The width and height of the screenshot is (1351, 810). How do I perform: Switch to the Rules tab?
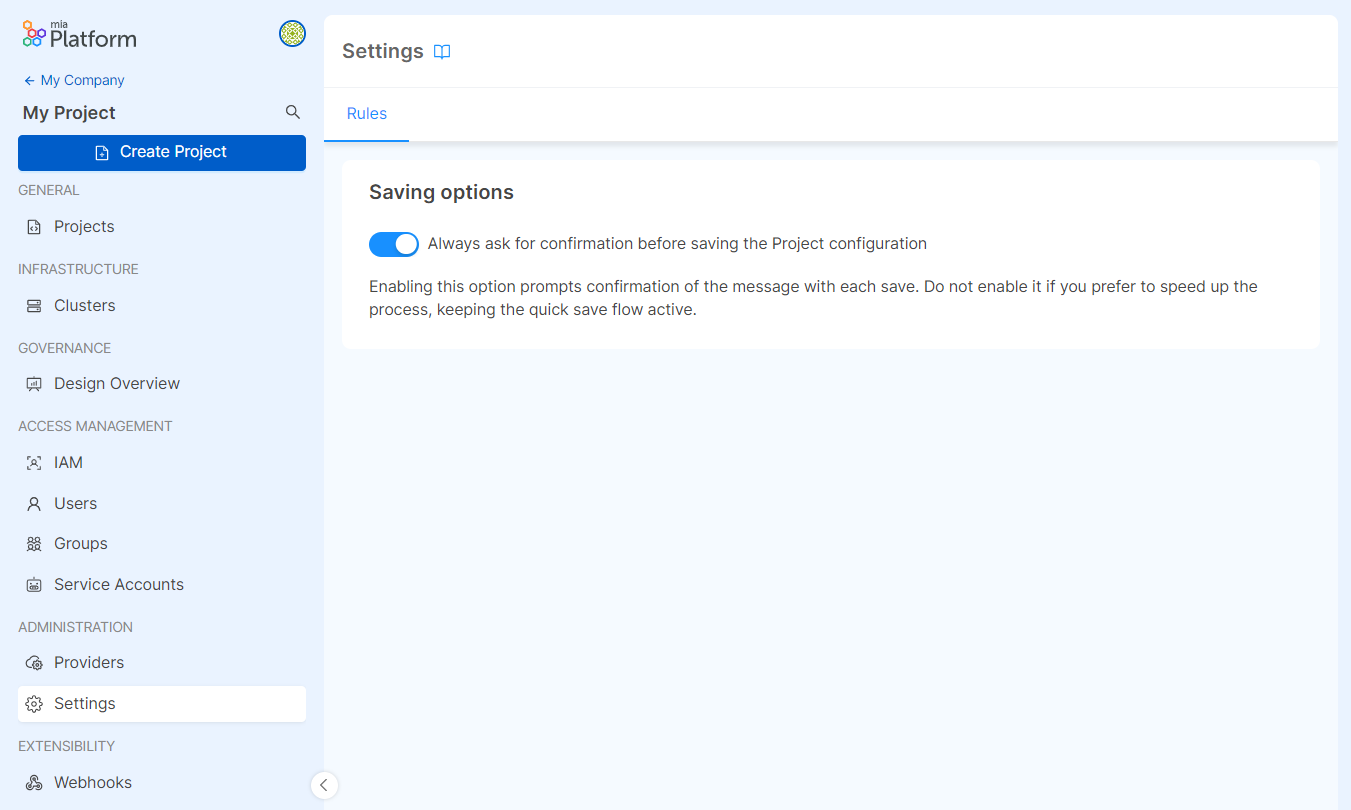pyautogui.click(x=366, y=113)
